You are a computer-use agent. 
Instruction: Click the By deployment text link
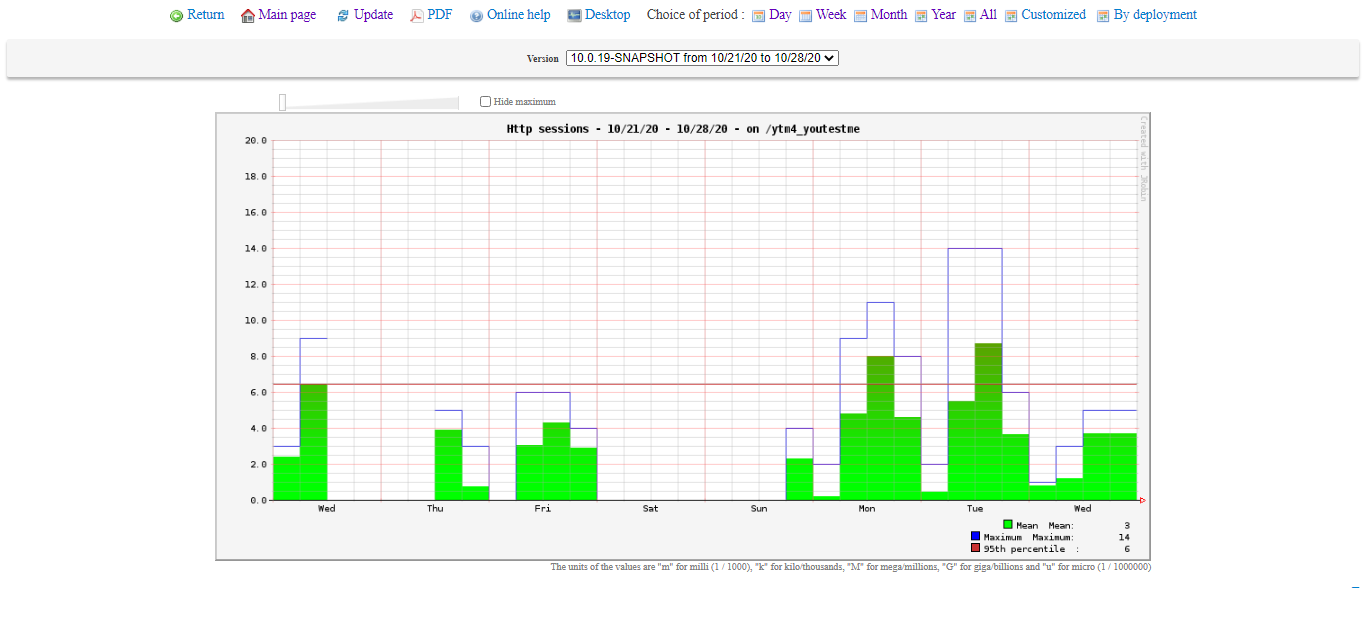(x=1156, y=15)
